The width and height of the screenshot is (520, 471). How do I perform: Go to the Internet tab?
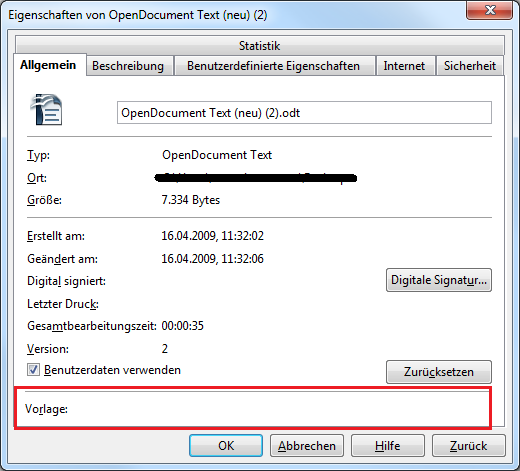(404, 66)
